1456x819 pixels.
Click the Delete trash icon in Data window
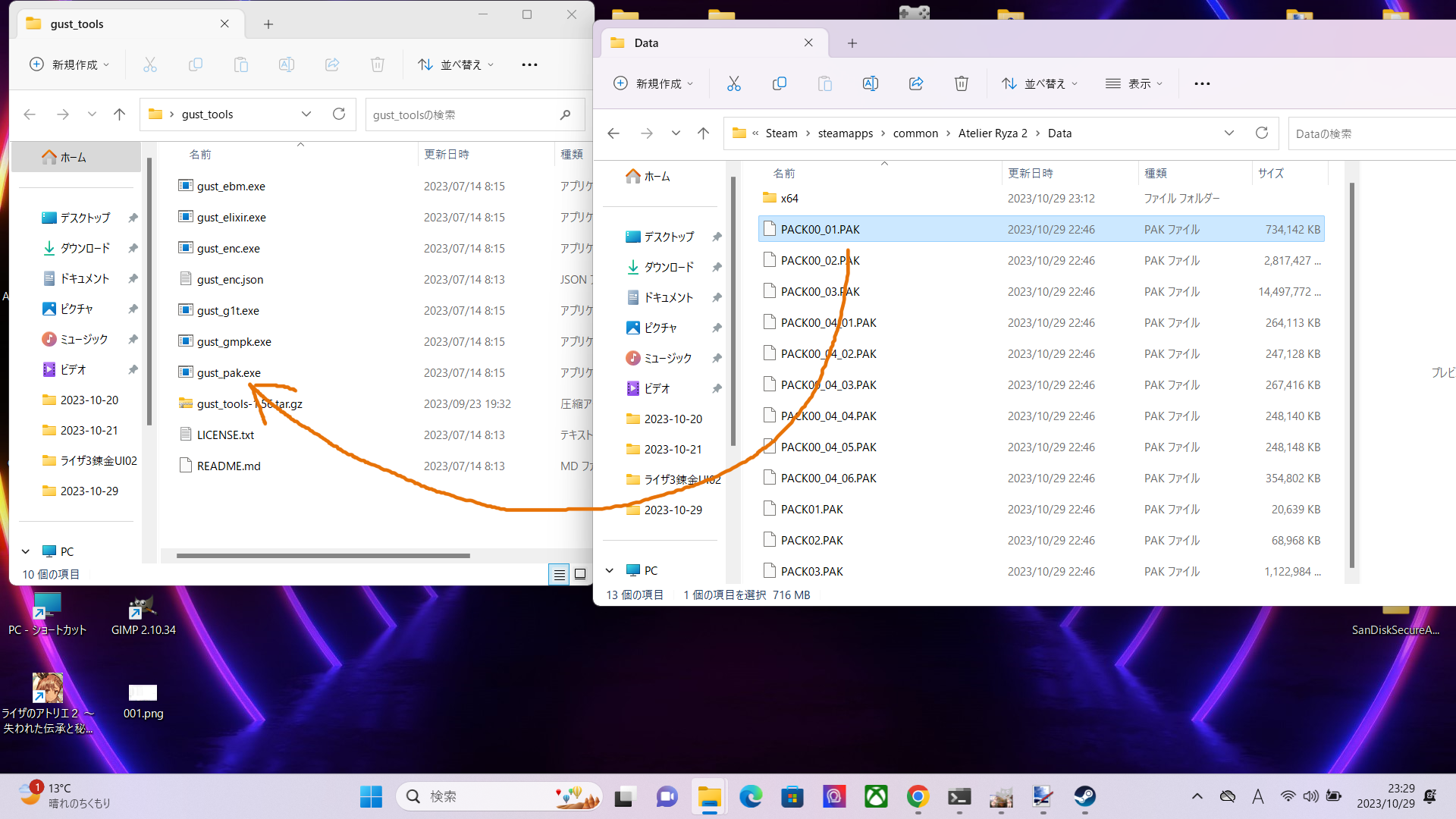point(961,83)
